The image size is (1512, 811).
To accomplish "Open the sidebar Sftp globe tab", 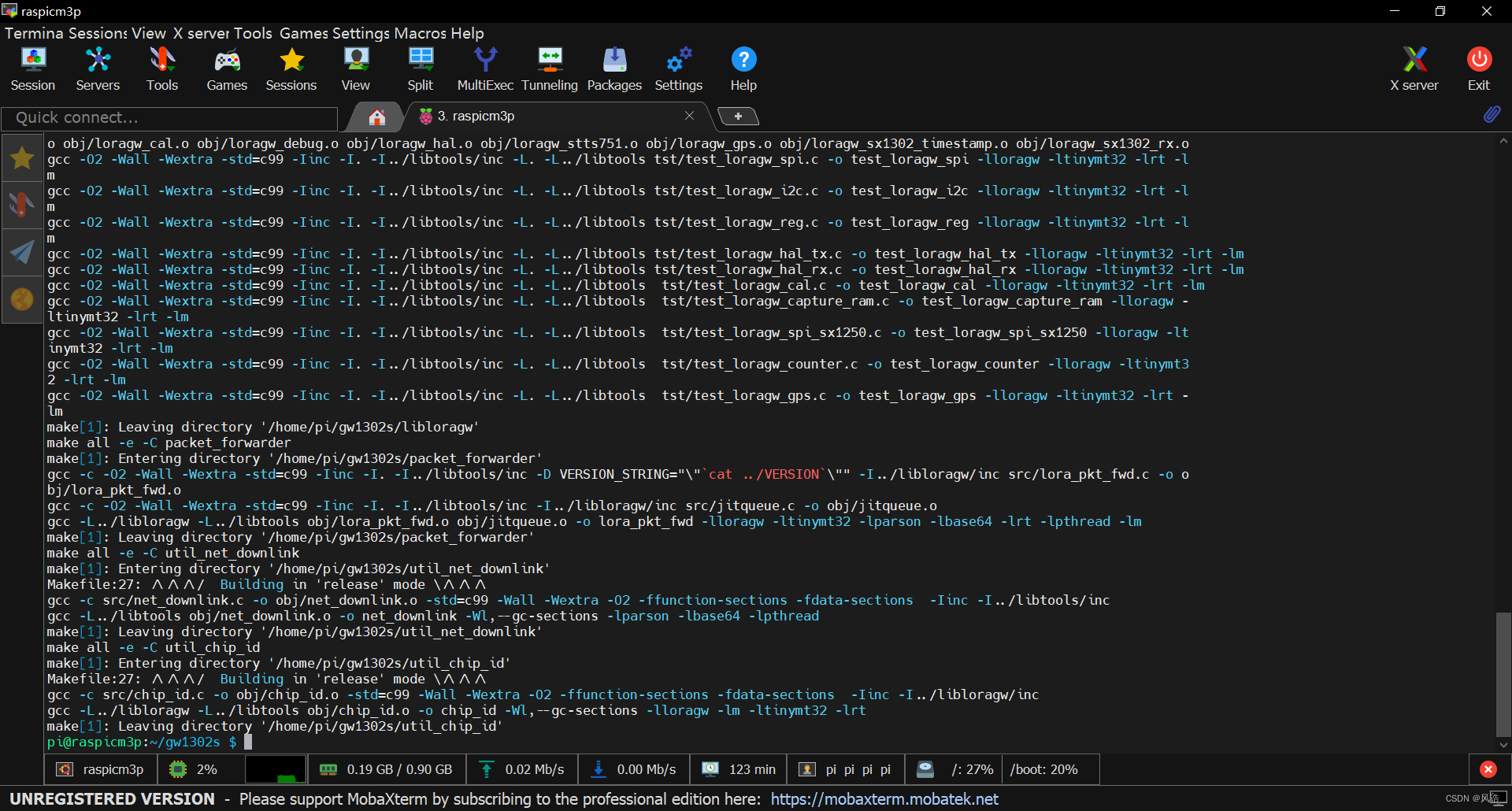I will click(22, 299).
